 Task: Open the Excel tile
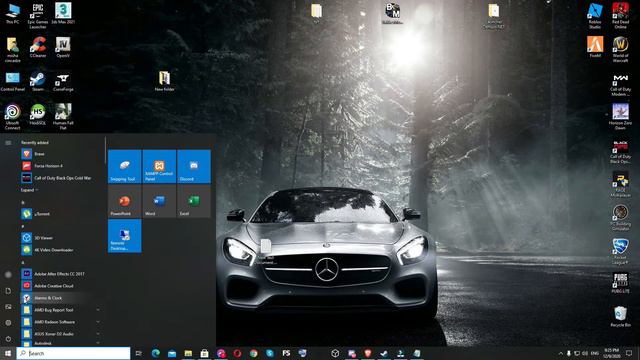tap(194, 201)
